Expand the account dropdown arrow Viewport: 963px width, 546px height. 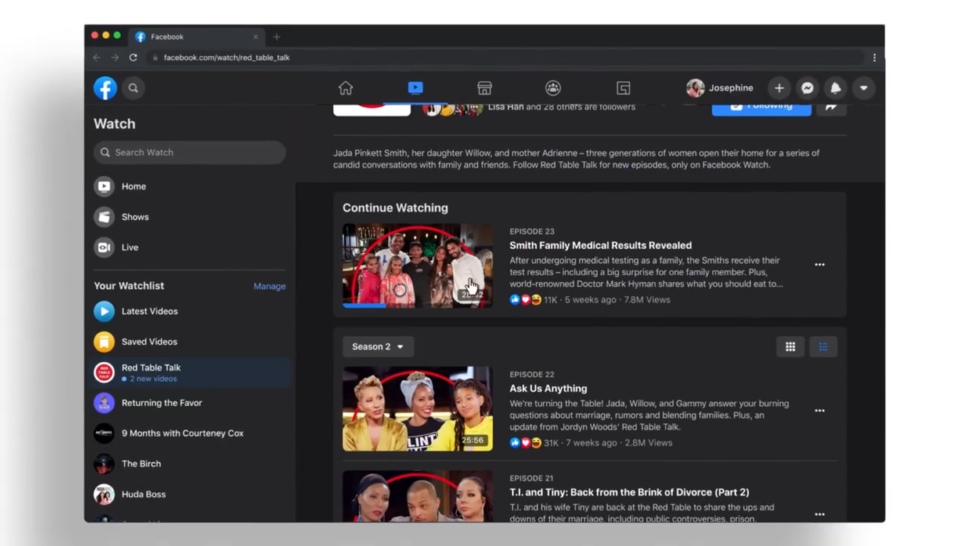[x=864, y=88]
